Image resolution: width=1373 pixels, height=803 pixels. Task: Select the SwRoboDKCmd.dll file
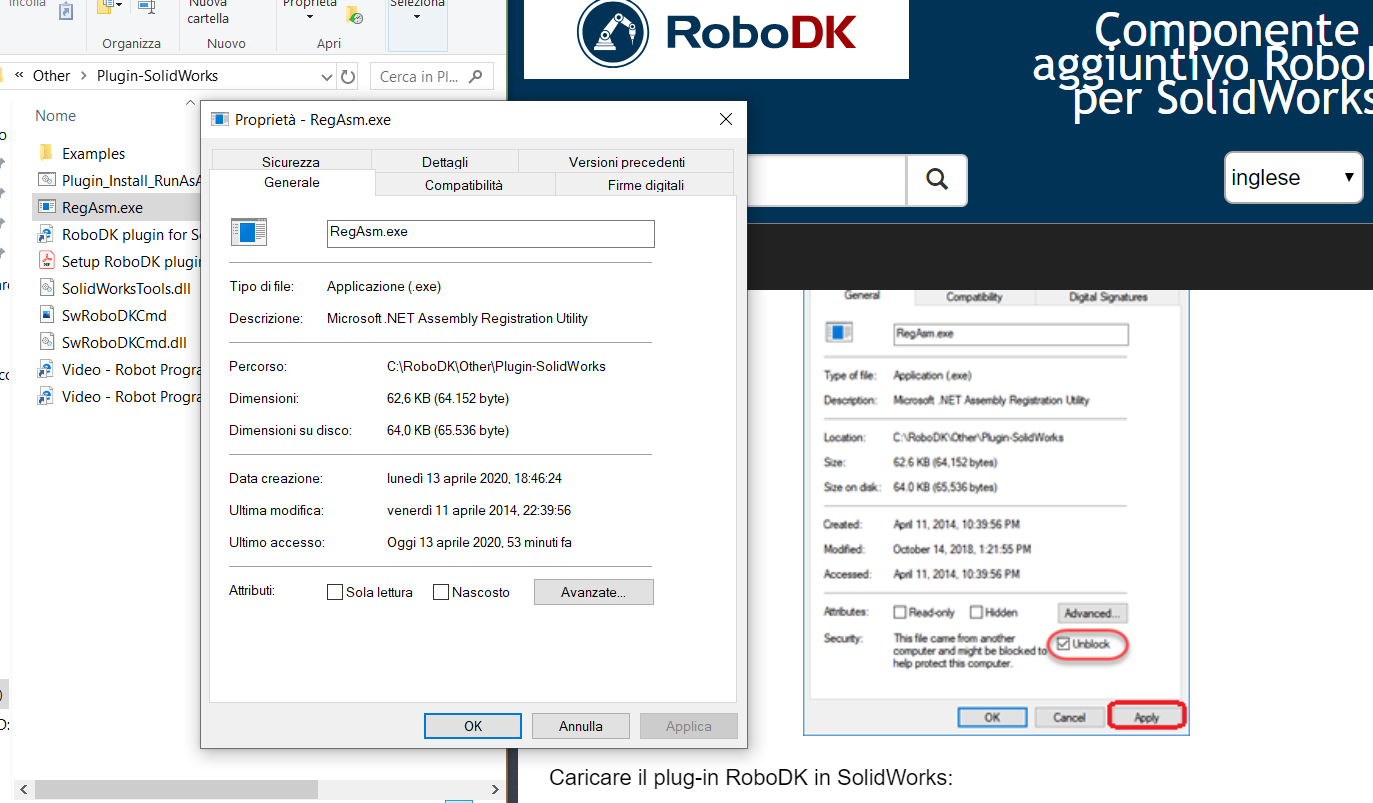click(x=123, y=343)
